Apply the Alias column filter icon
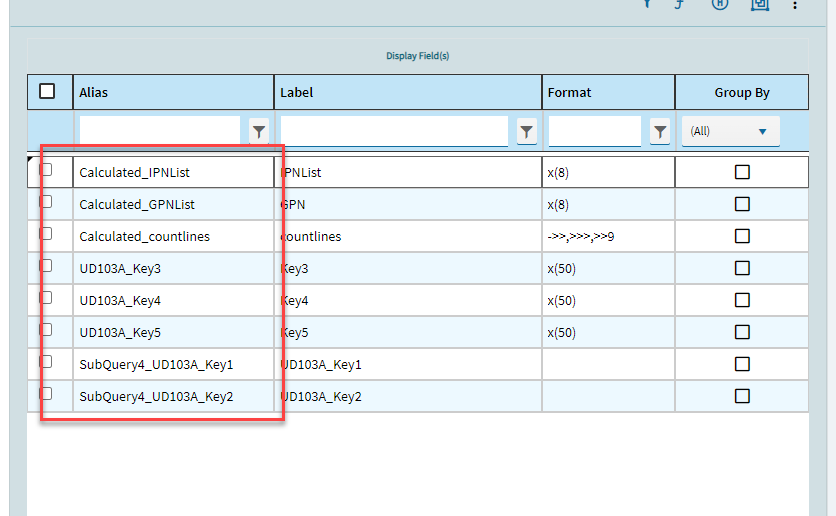The width and height of the screenshot is (836, 516). click(x=259, y=131)
